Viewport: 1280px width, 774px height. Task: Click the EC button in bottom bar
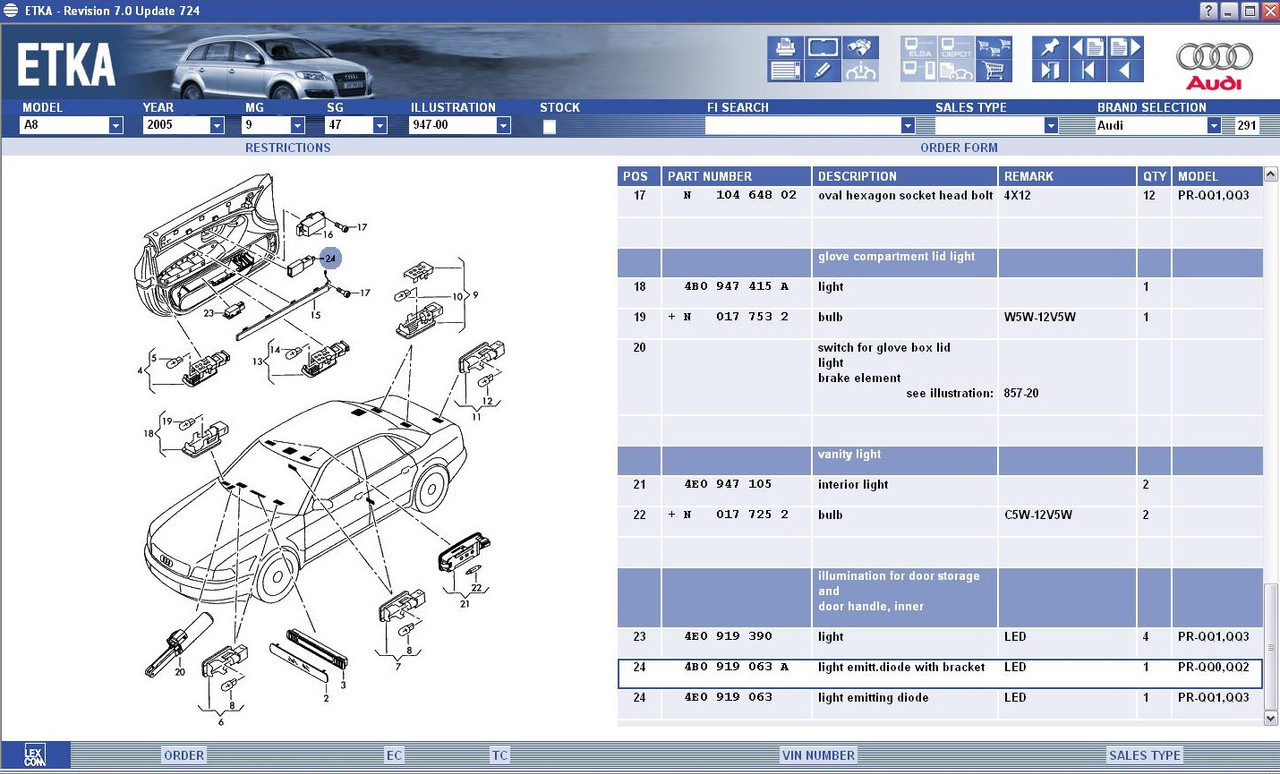point(394,755)
